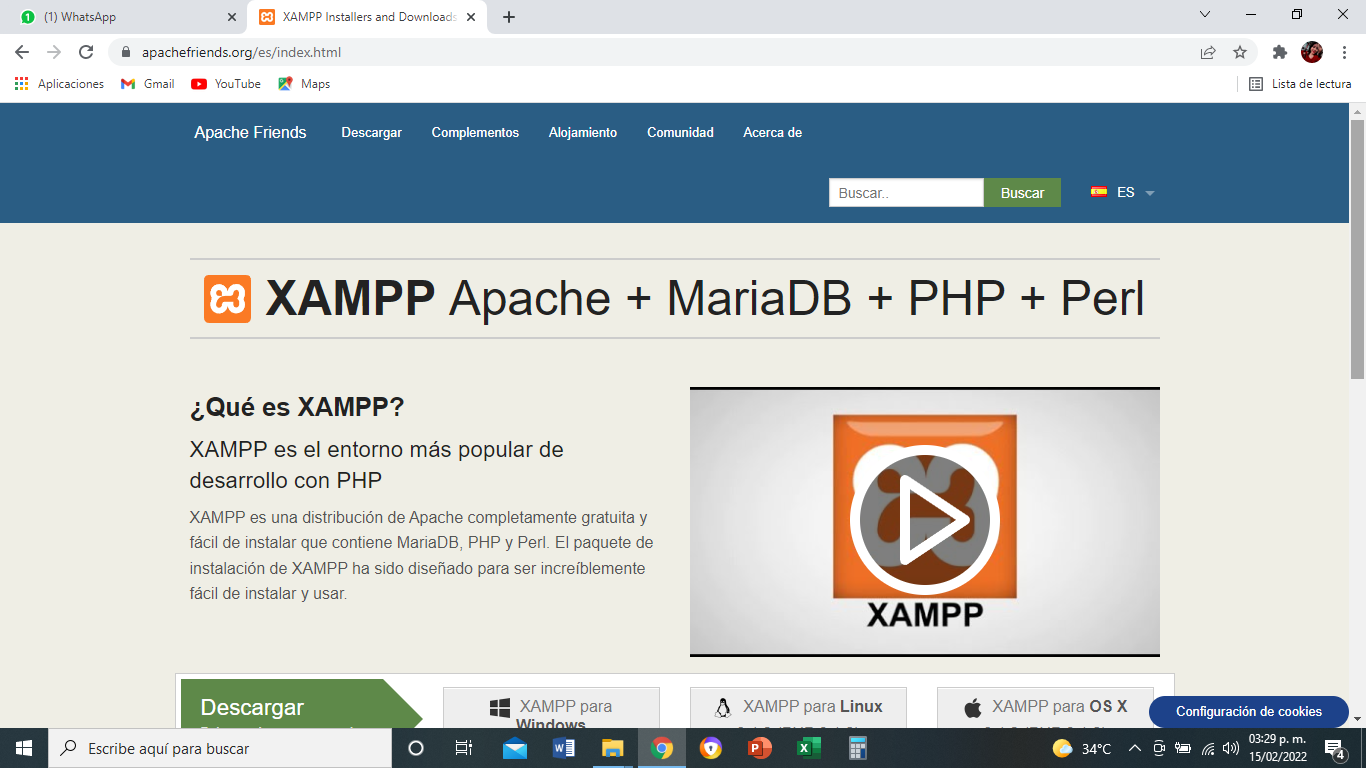Open the Gmail bookmark
Image resolution: width=1366 pixels, height=768 pixels.
pyautogui.click(x=147, y=84)
